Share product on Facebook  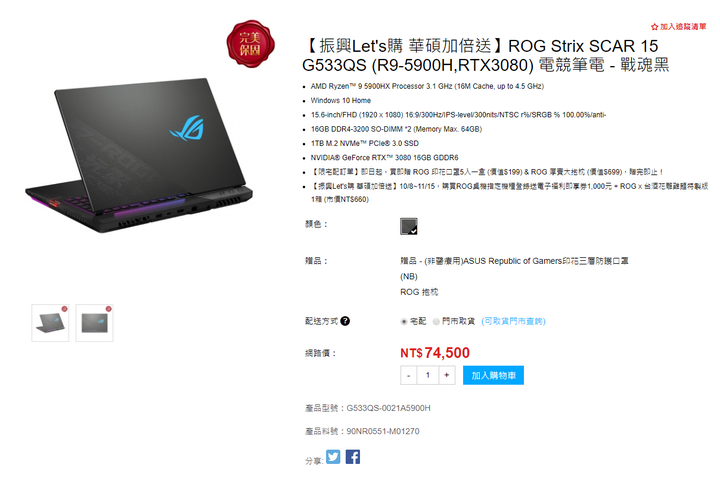[353, 457]
